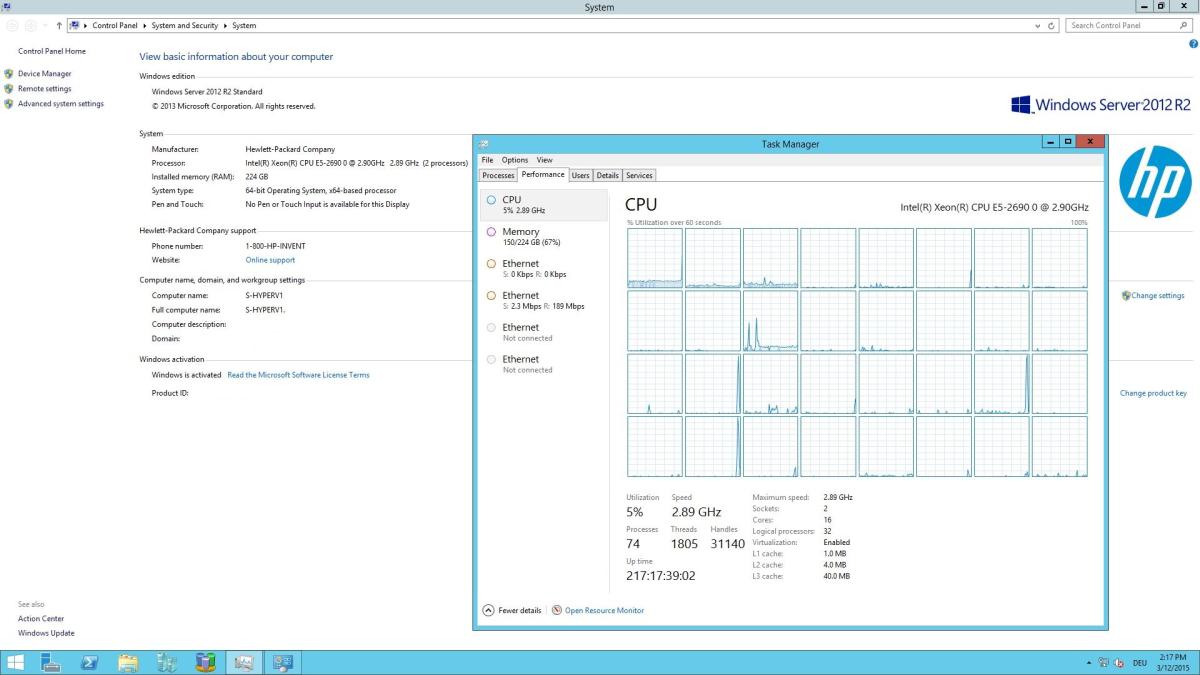The width and height of the screenshot is (1200, 675).
Task: Click the shield icon beside Device Manager
Action: click(9, 74)
